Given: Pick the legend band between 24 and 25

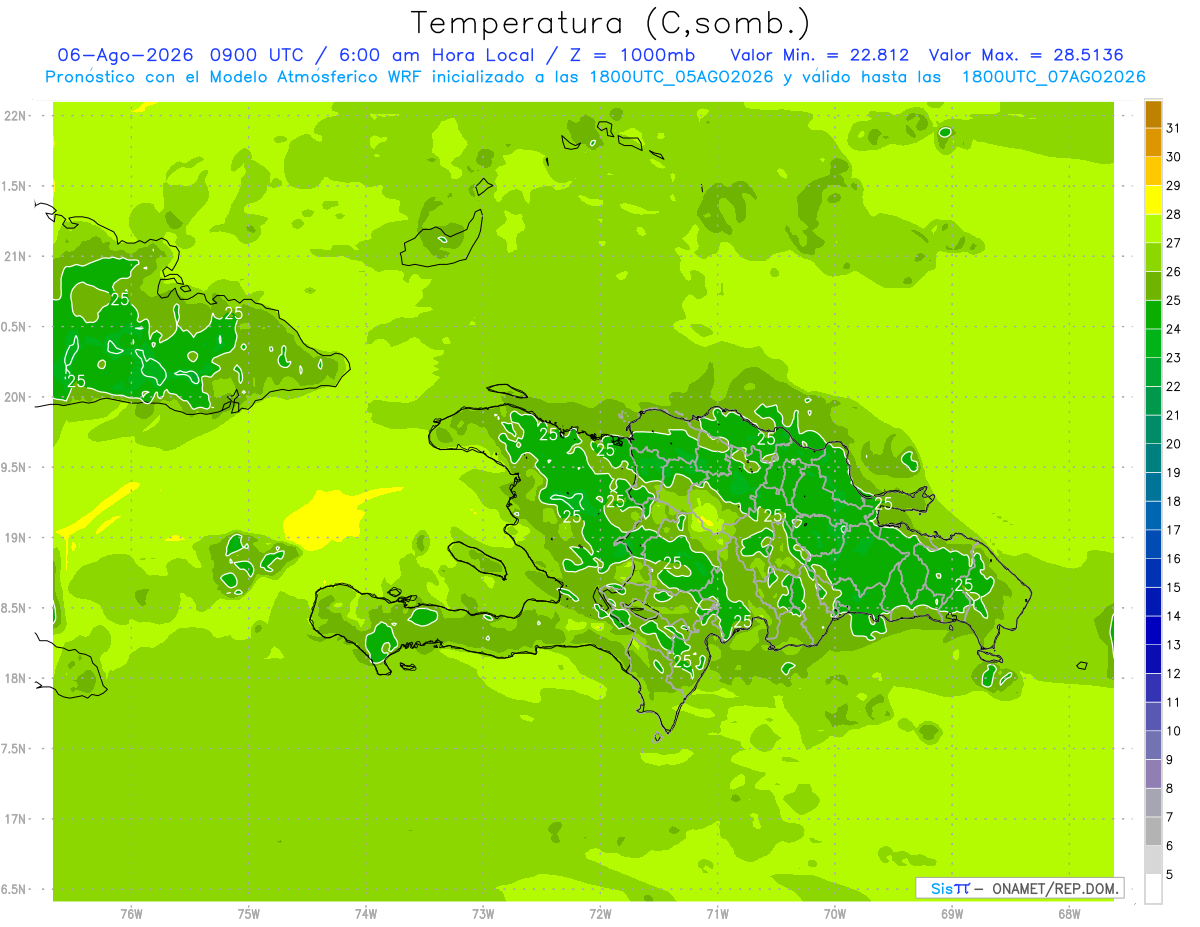Looking at the screenshot, I should pos(1153,315).
